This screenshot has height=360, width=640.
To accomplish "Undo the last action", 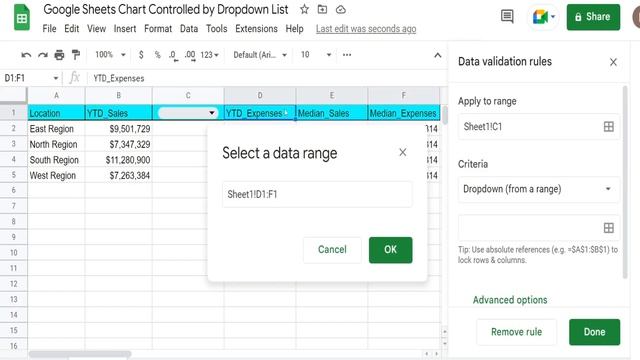I will pyautogui.click(x=26, y=55).
